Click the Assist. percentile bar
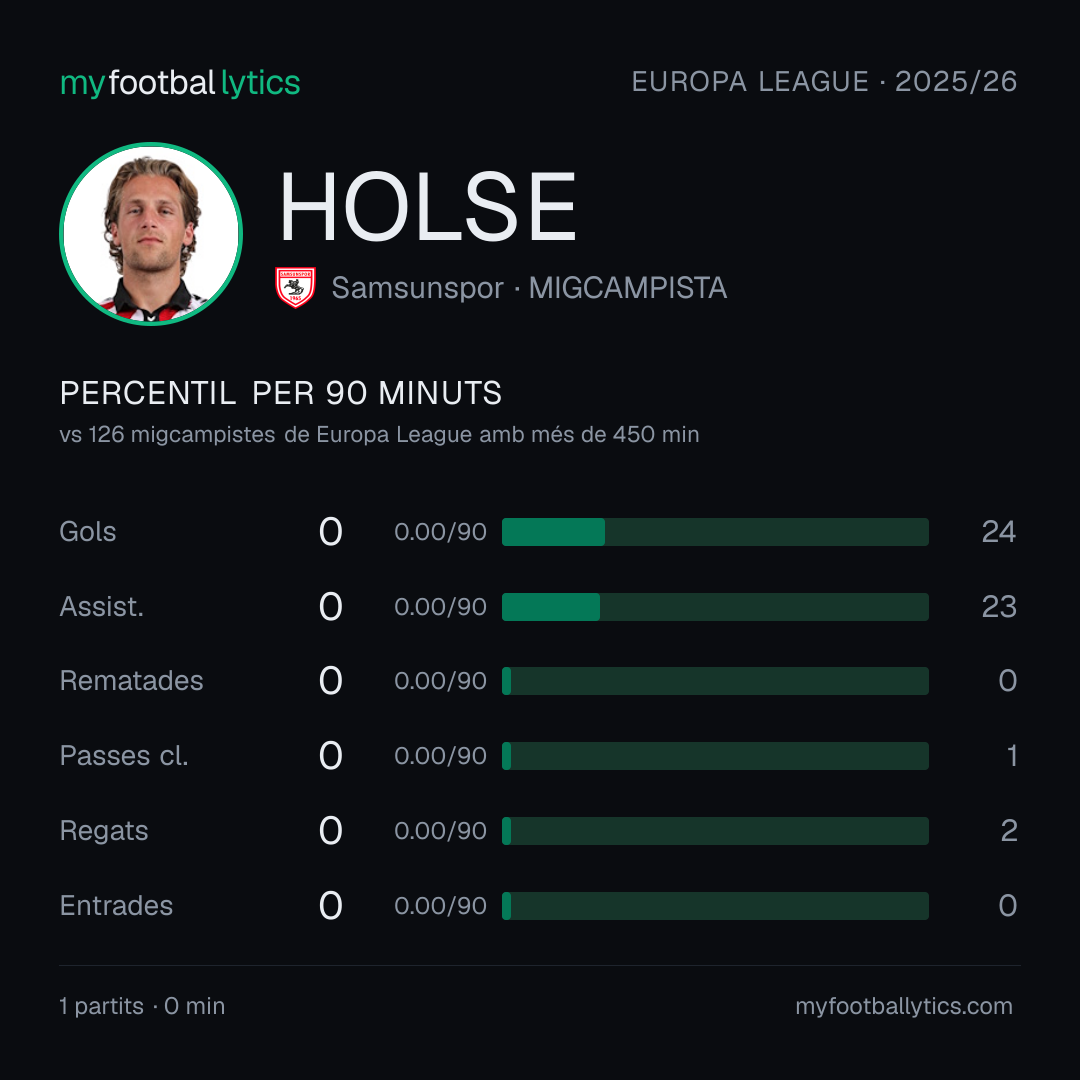The width and height of the screenshot is (1080, 1080). pos(715,607)
